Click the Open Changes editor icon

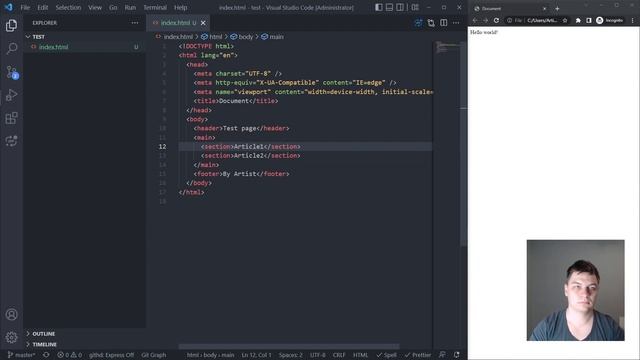[431, 23]
